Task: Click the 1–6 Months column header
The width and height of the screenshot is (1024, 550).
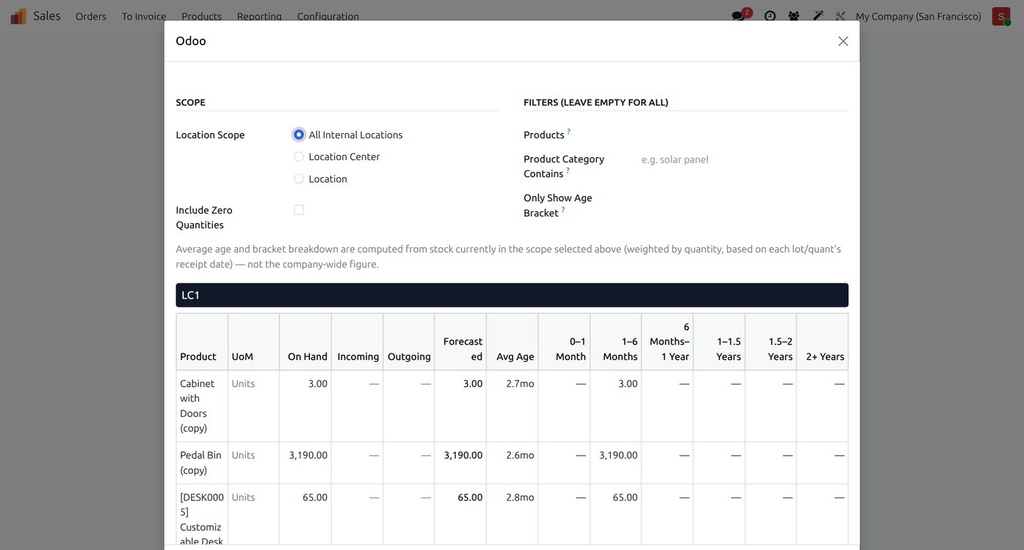Action: [x=616, y=342]
